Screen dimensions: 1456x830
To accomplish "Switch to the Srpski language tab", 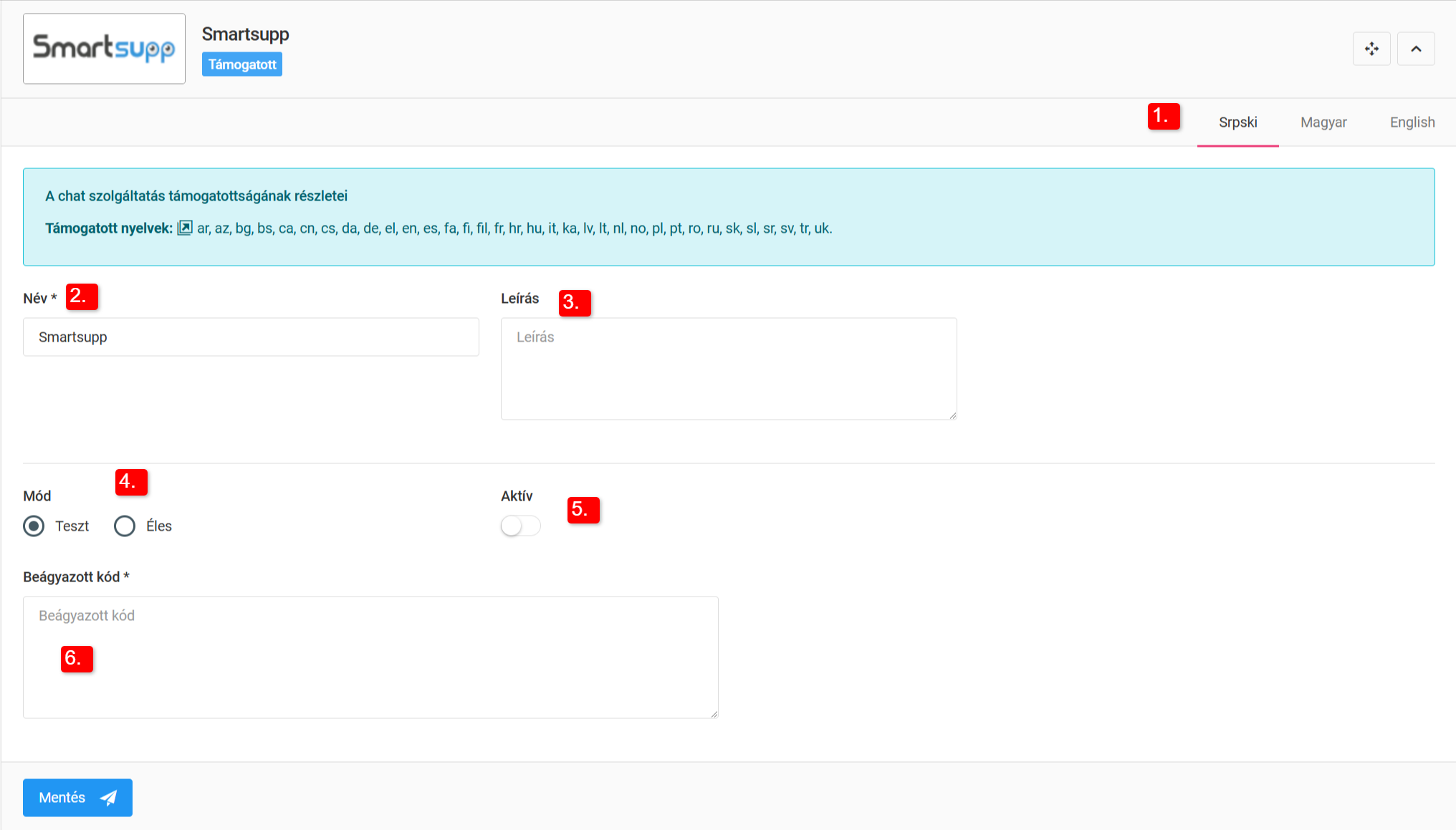I will (1237, 122).
